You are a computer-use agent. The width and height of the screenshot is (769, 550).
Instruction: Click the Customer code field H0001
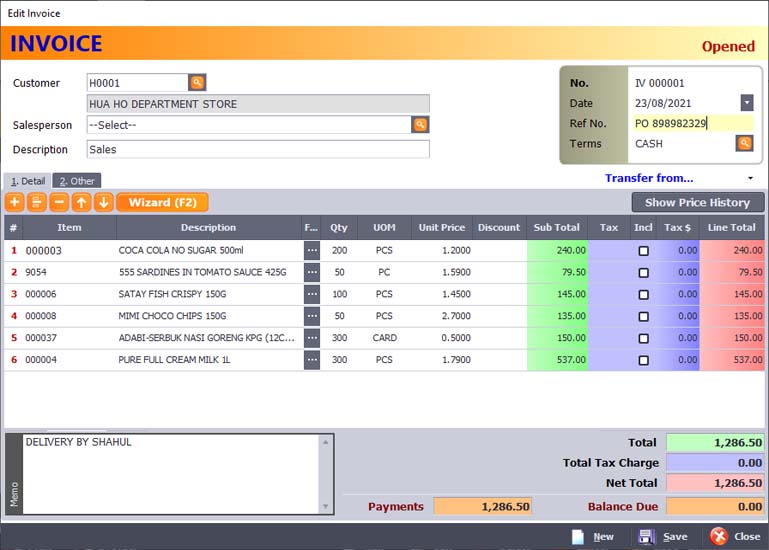[x=137, y=82]
